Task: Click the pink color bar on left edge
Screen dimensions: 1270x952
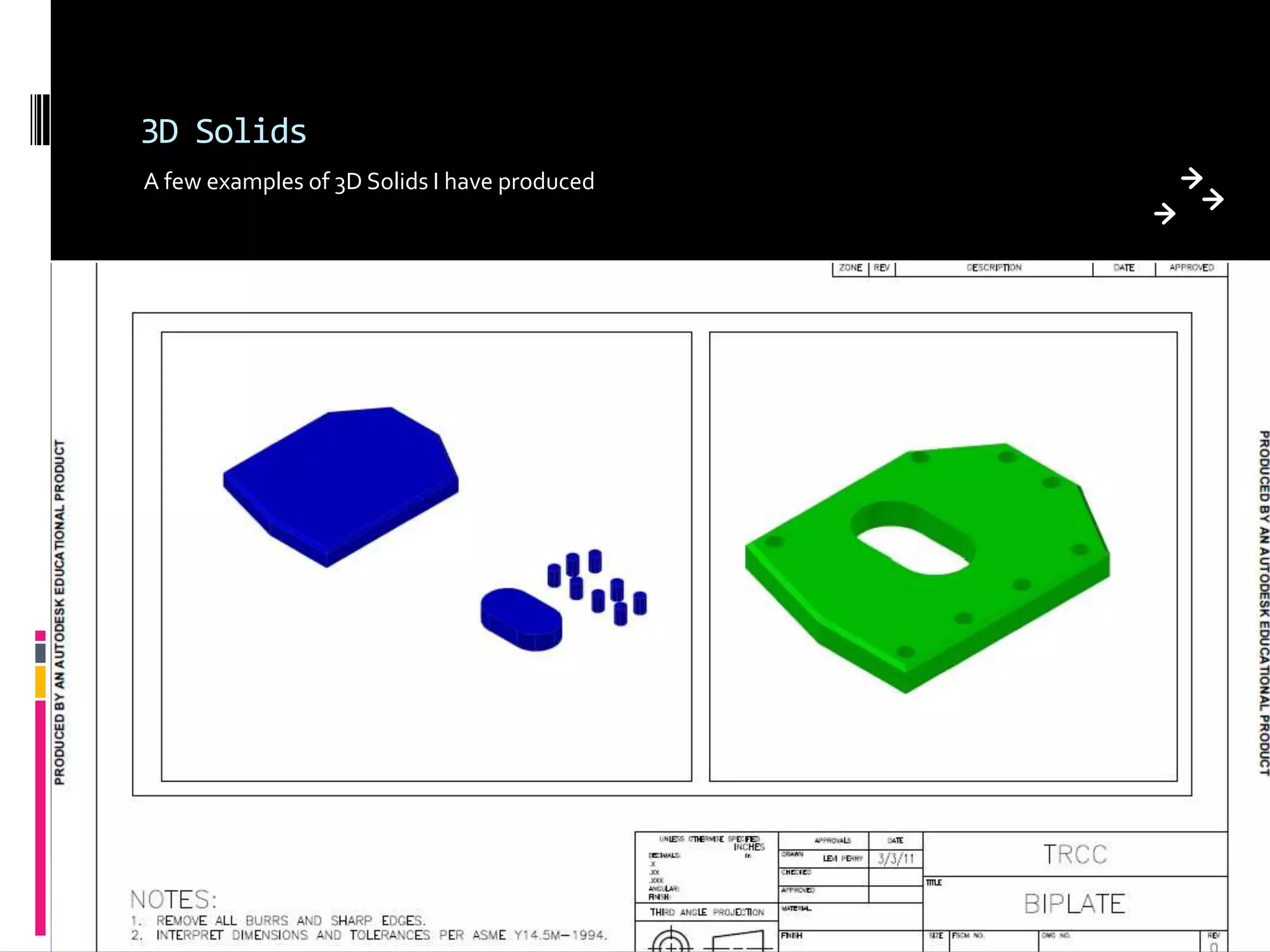Action: (x=40, y=818)
